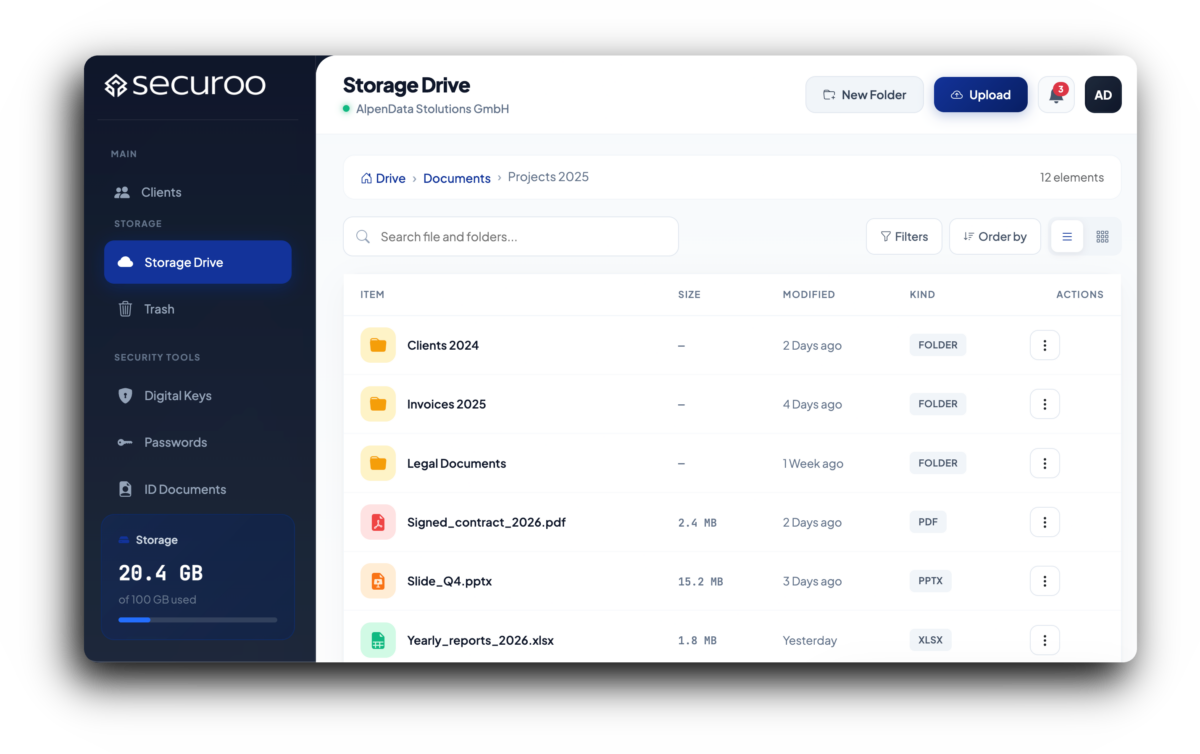Click the Securoo logo

coord(185,85)
